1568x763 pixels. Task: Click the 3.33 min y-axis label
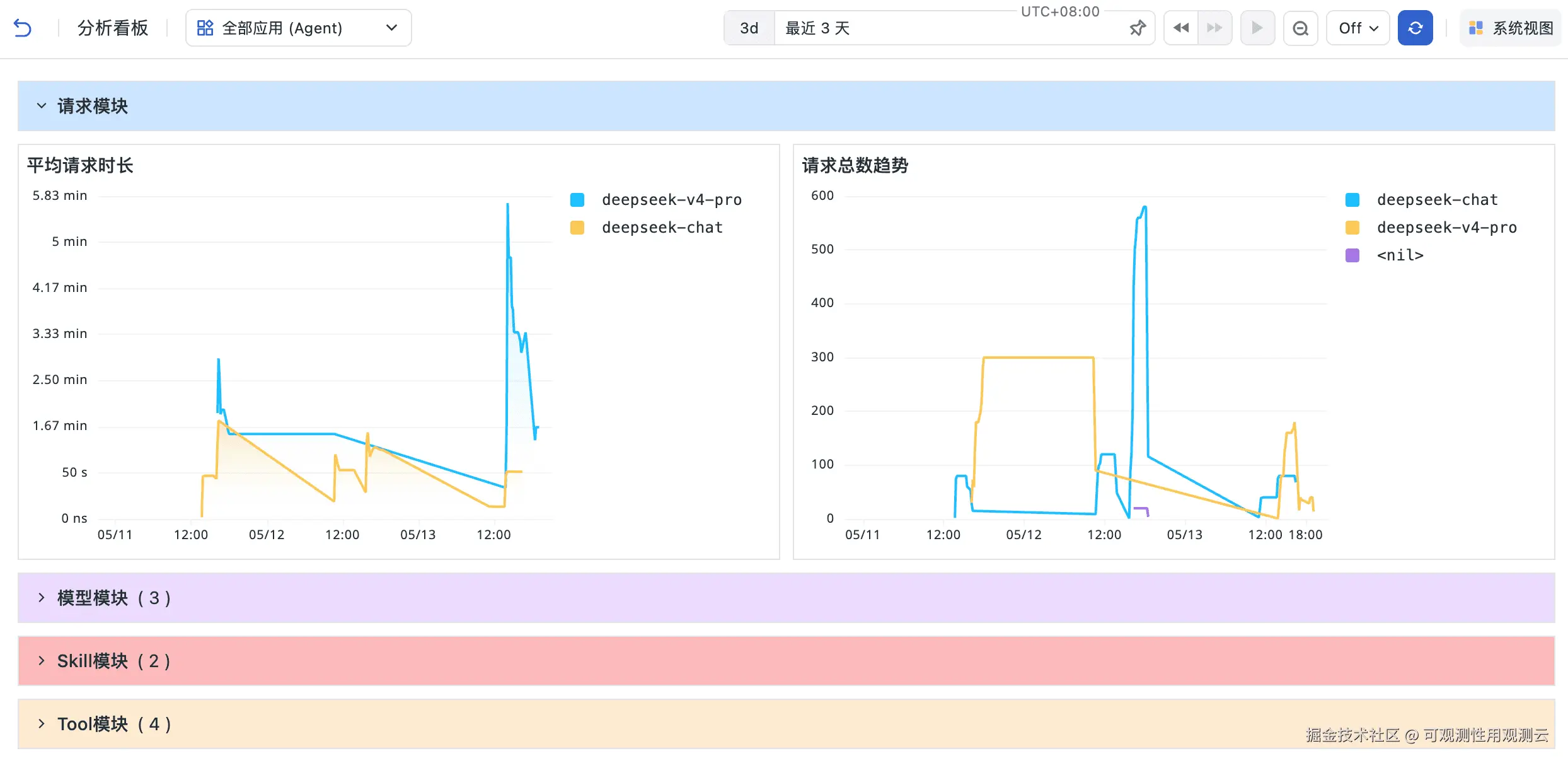coord(60,334)
